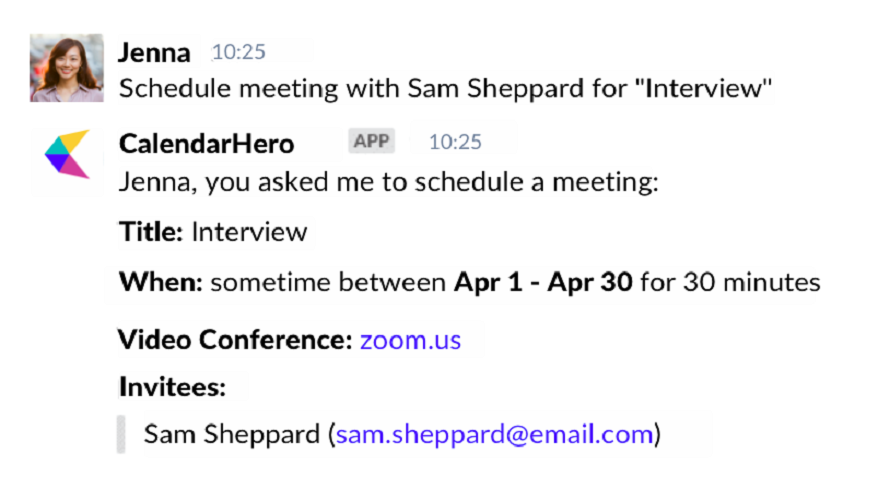Click the 10:25 timestamp on CalendarHero's message
The height and width of the screenshot is (500, 890).
click(x=455, y=142)
